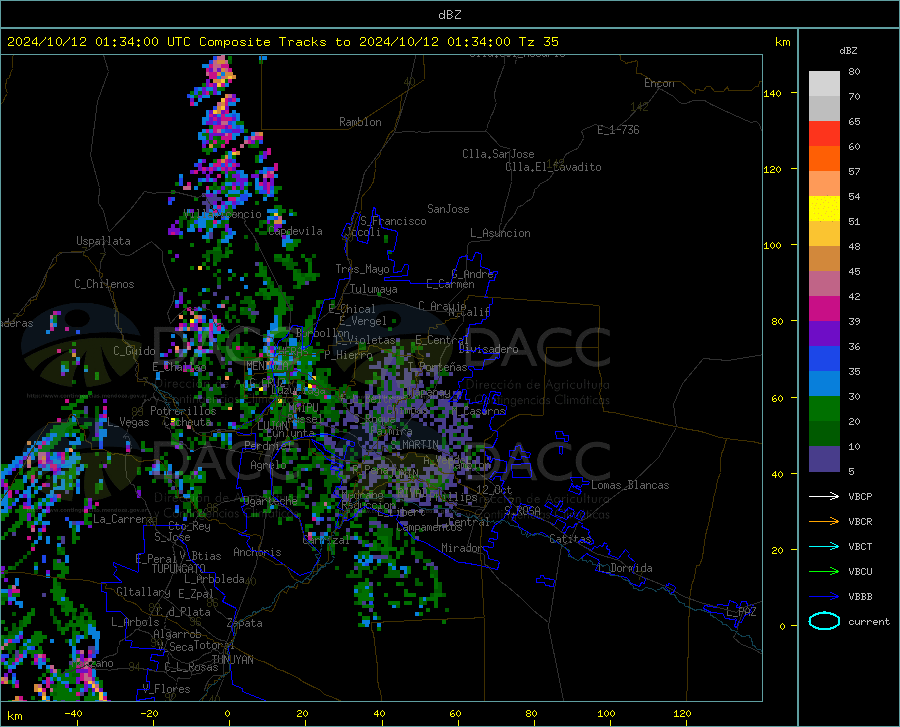Click the cyan VBCT arrow legend icon
The image size is (900, 727).
click(824, 546)
